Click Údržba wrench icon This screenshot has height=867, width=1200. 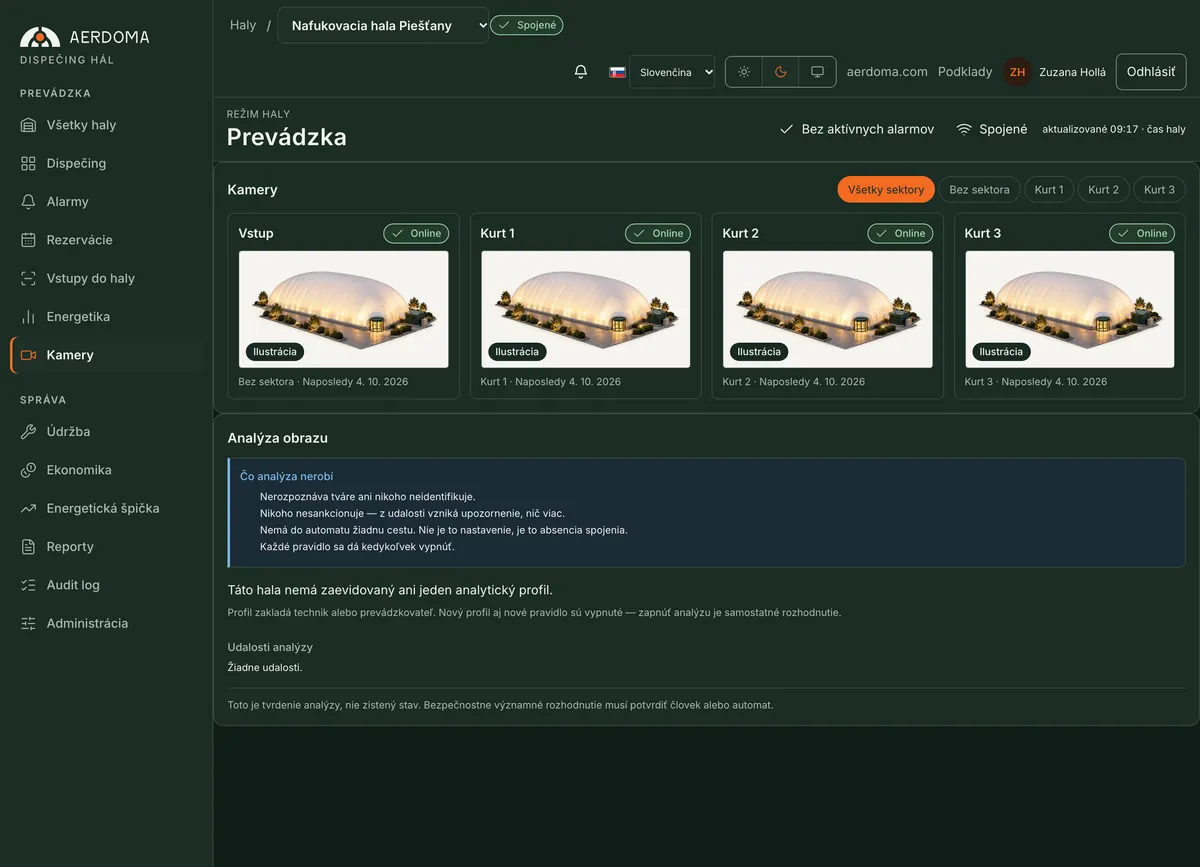tap(28, 432)
